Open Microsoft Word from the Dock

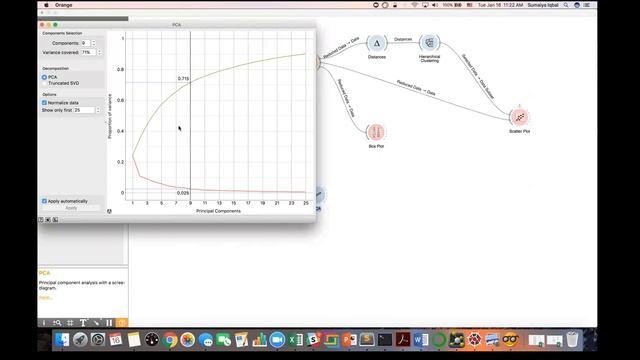tap(420, 340)
